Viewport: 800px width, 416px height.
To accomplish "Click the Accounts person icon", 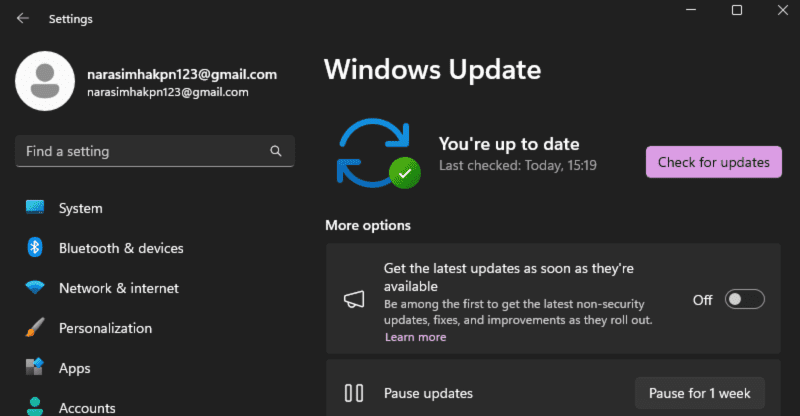I will coord(35,406).
